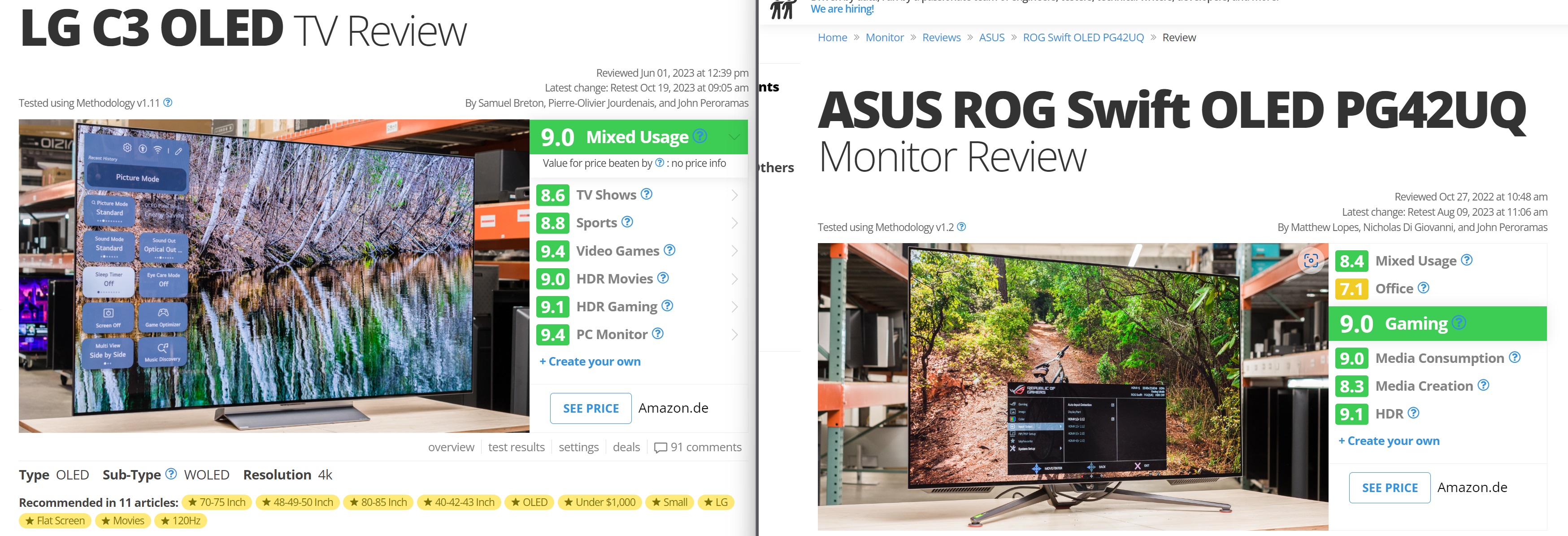Open help icon next to Methodology v1.2
The image size is (1568, 536).
tap(961, 227)
